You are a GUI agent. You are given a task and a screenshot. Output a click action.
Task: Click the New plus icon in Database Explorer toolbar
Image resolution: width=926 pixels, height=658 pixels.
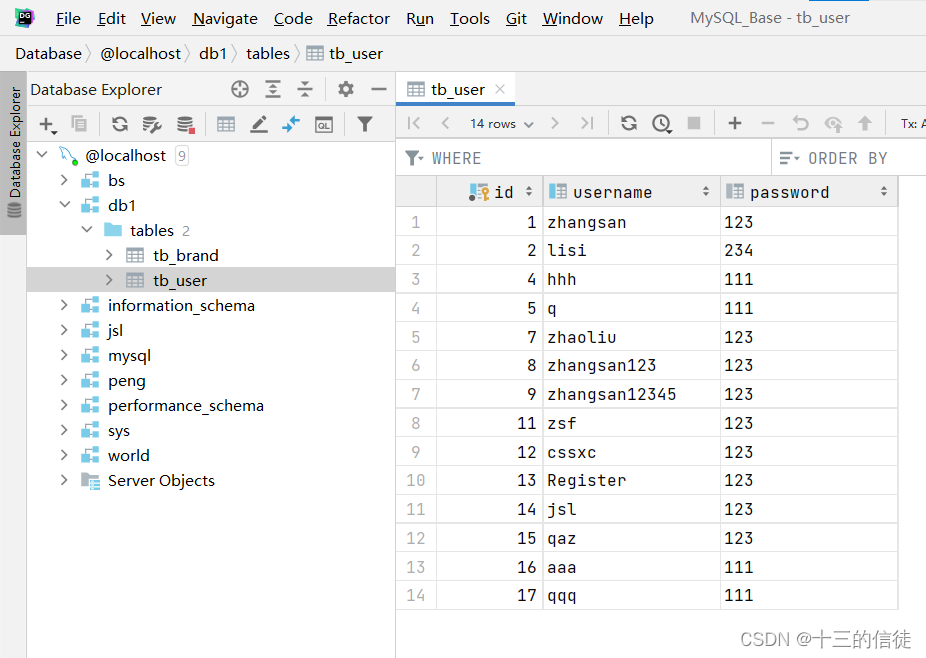click(47, 124)
